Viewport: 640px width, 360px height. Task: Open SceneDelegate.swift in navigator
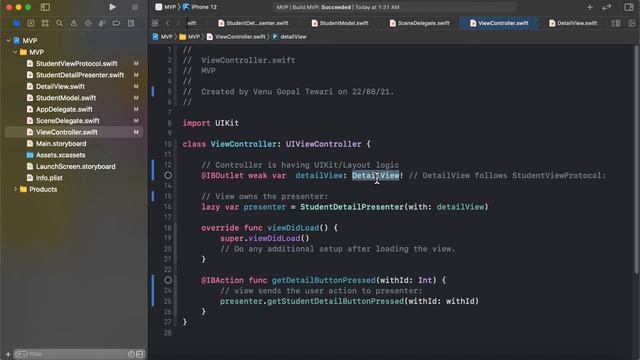click(x=67, y=121)
